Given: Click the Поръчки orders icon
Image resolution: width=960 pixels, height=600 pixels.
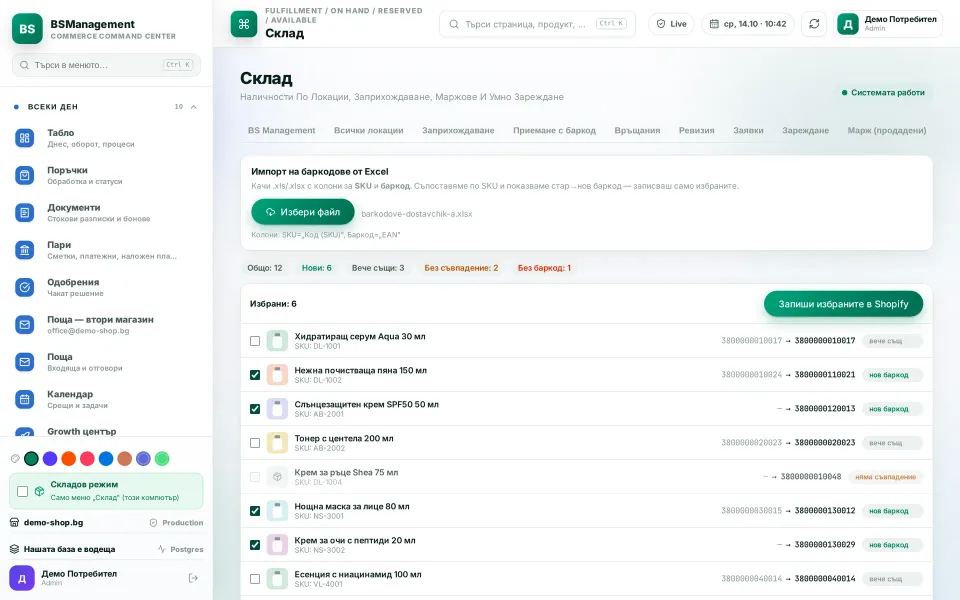Looking at the screenshot, I should click(24, 175).
